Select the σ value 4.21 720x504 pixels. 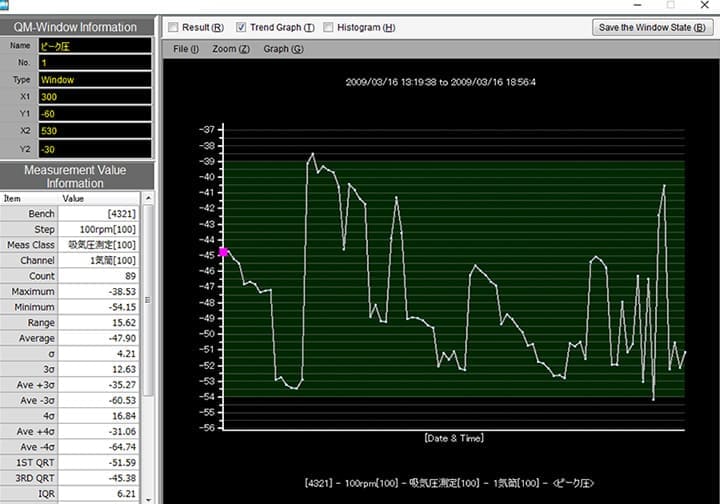point(99,354)
